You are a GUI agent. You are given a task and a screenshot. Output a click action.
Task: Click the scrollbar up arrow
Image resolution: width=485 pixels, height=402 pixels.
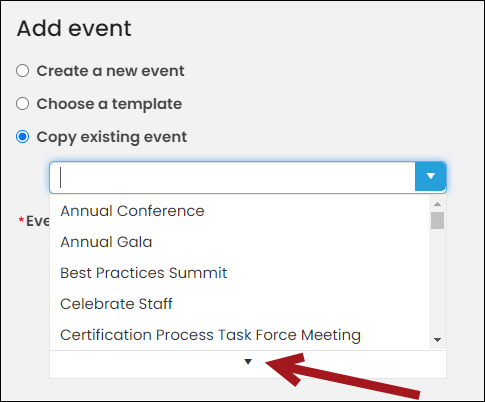point(437,204)
